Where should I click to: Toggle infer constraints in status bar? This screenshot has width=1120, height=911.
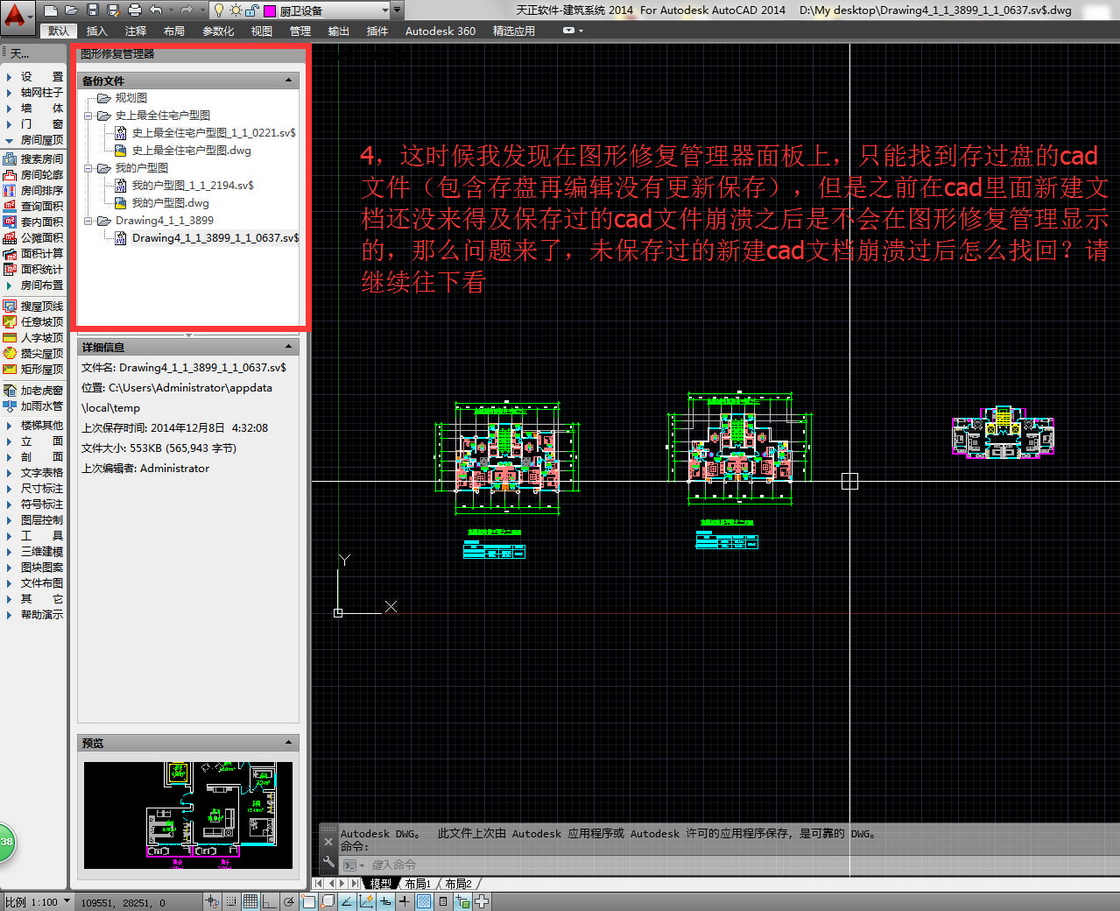click(x=212, y=902)
